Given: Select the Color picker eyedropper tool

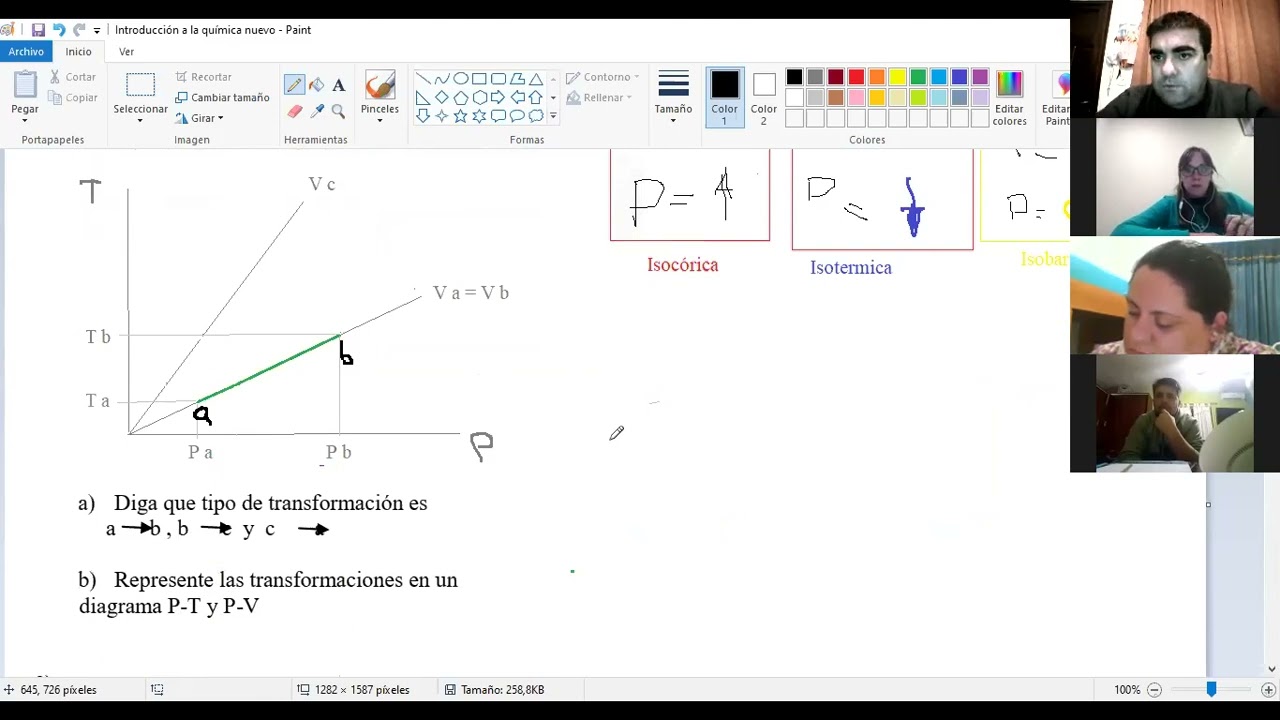Looking at the screenshot, I should click(316, 111).
